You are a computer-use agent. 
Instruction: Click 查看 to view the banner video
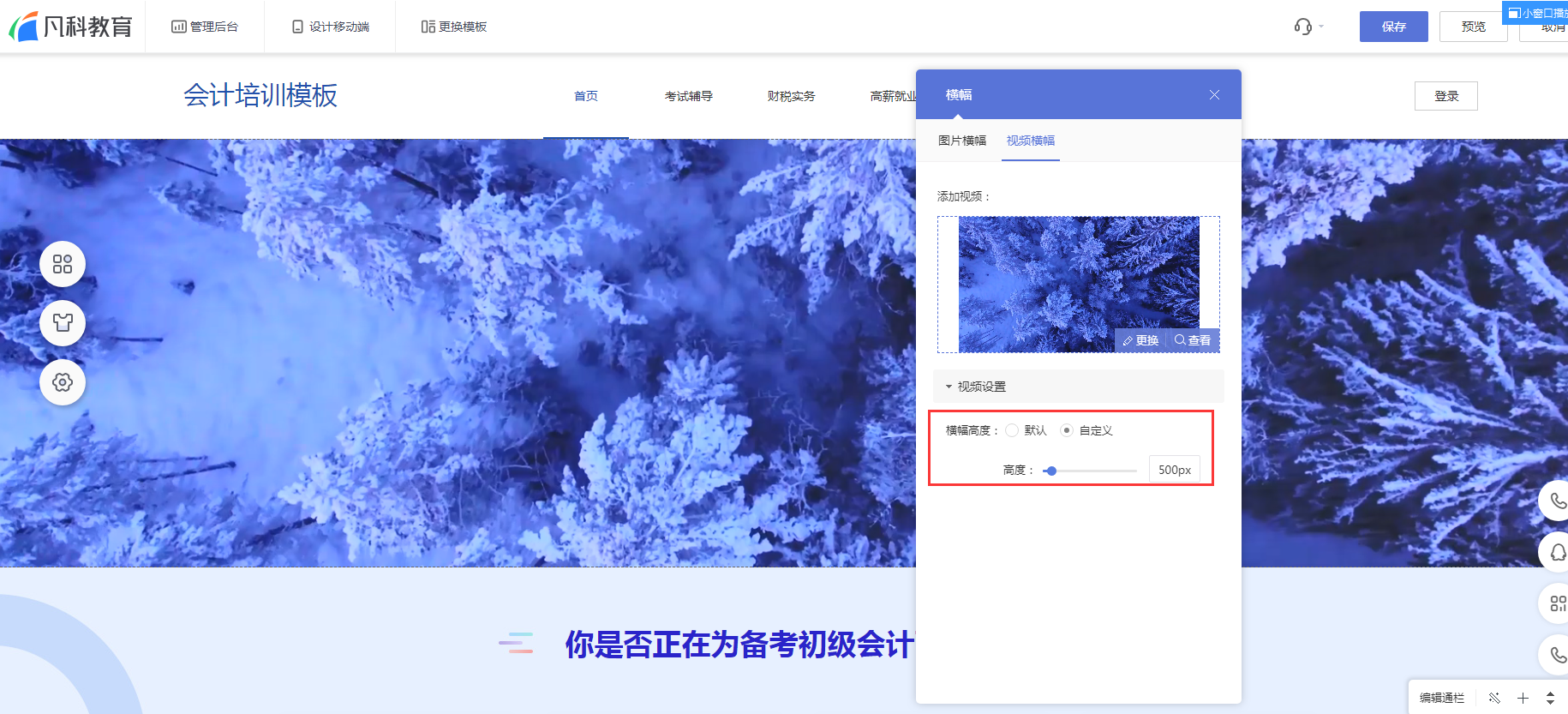(1193, 340)
